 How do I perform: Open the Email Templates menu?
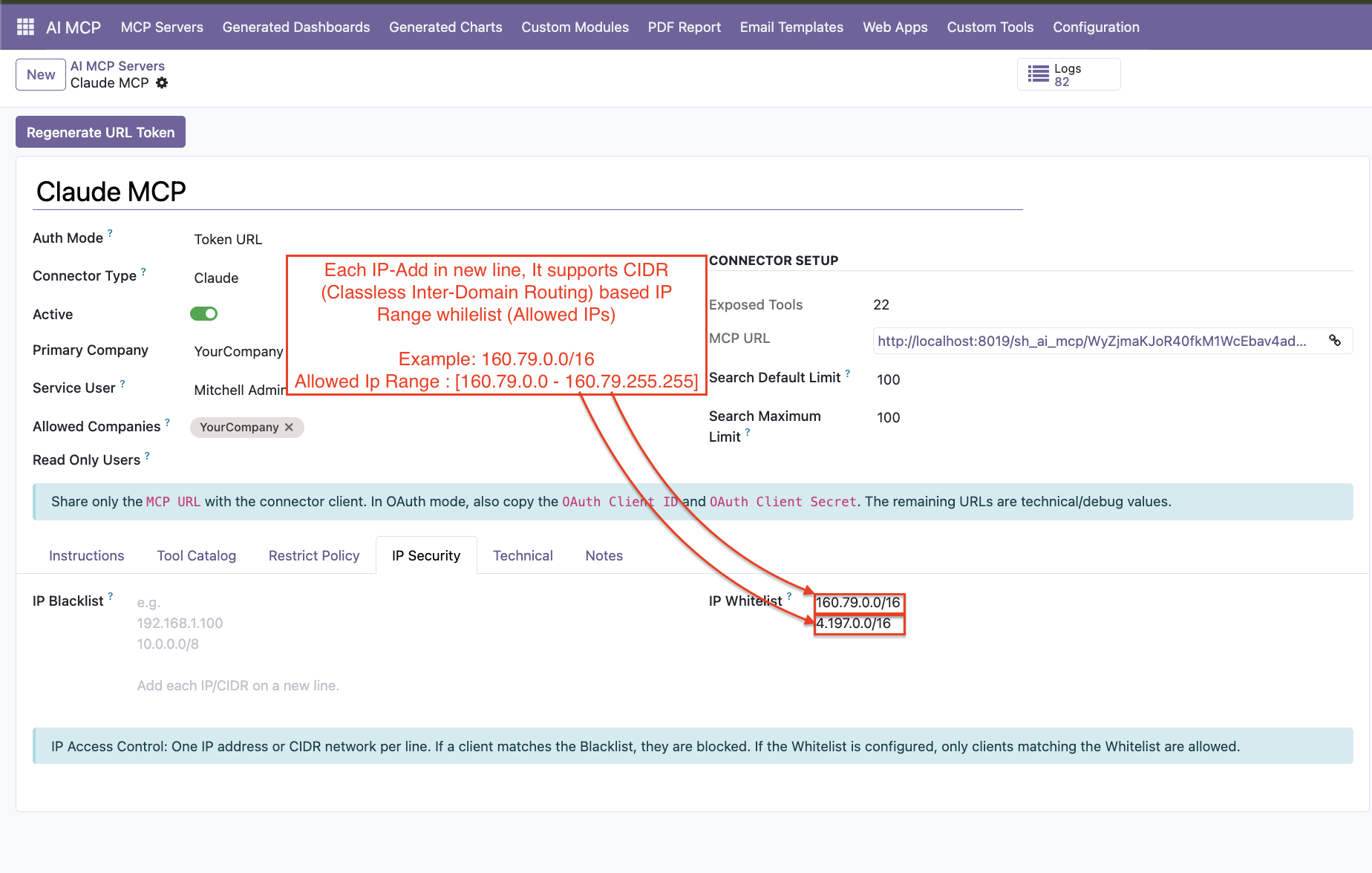791,27
